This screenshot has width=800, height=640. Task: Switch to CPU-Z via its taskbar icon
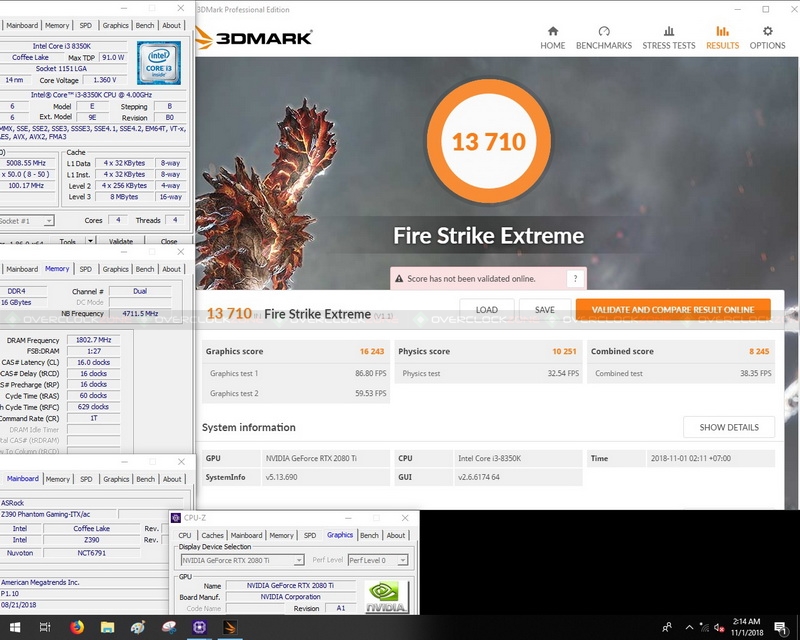click(199, 627)
